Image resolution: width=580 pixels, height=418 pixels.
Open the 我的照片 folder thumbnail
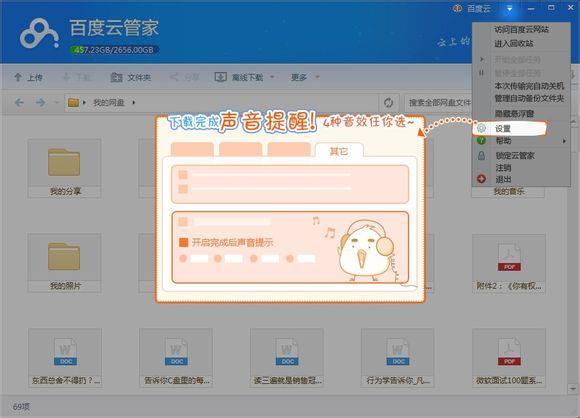64,262
